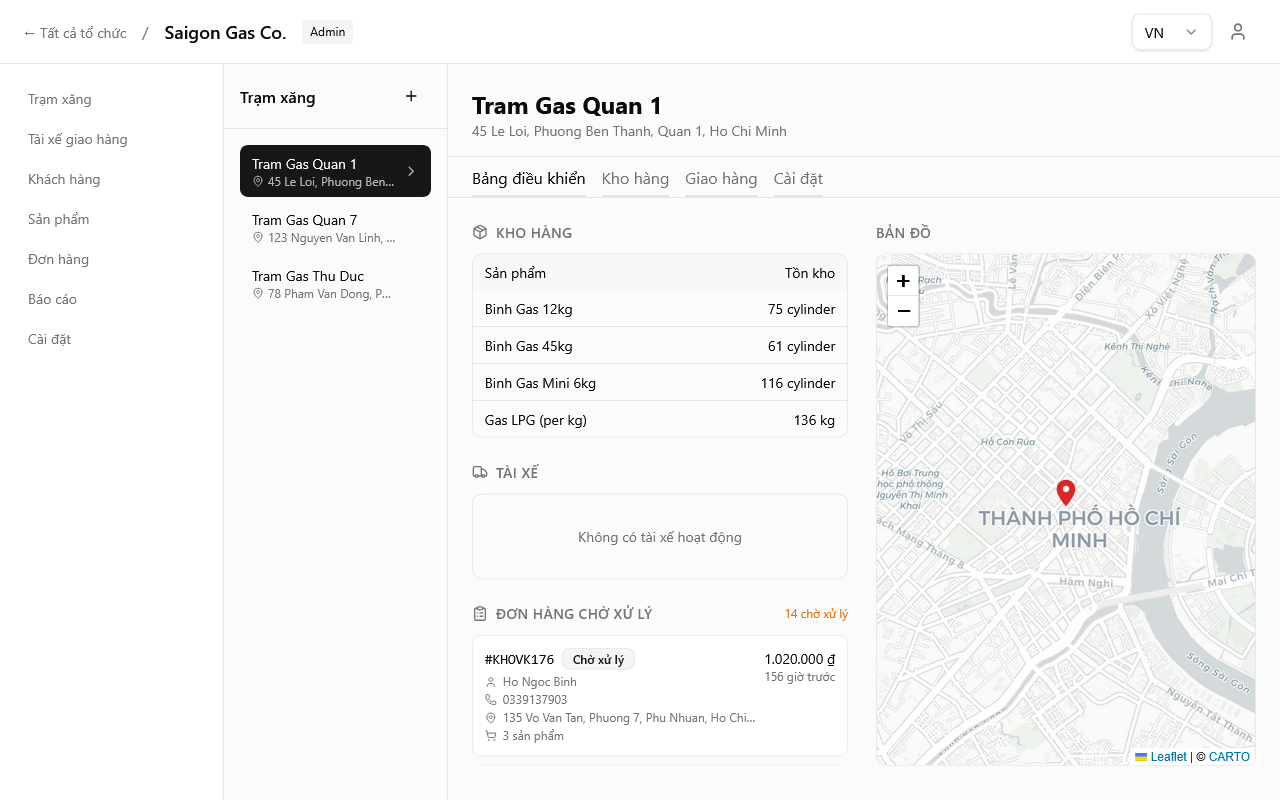Open the Leaflet attribution link
This screenshot has width=1280, height=800.
point(1168,757)
